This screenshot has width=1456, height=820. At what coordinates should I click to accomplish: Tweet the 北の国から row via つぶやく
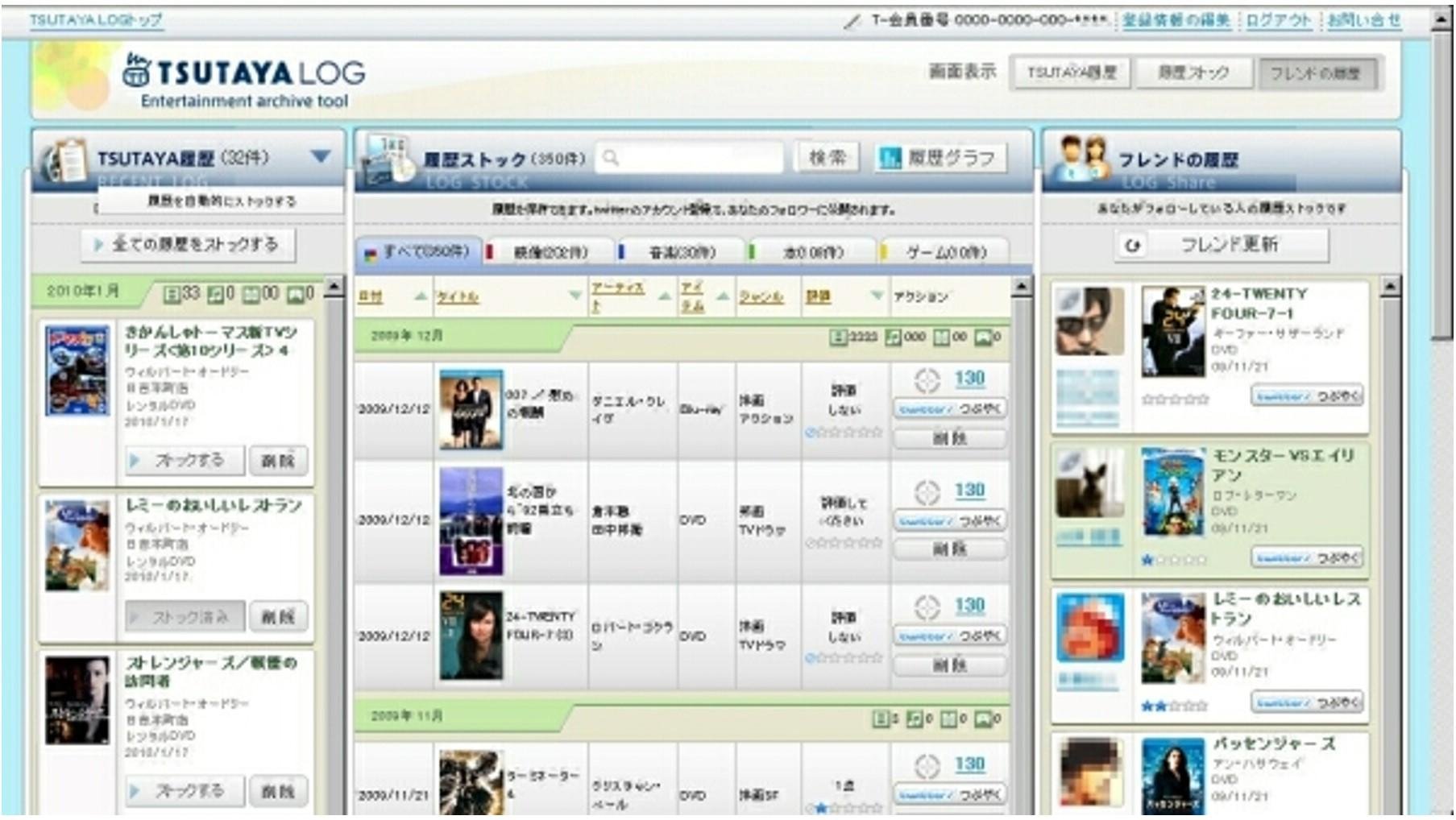950,520
